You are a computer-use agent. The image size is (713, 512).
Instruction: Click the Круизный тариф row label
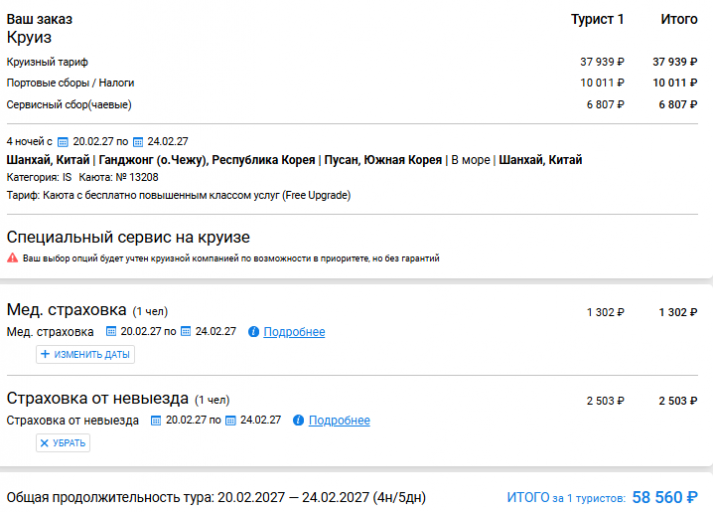click(47, 62)
